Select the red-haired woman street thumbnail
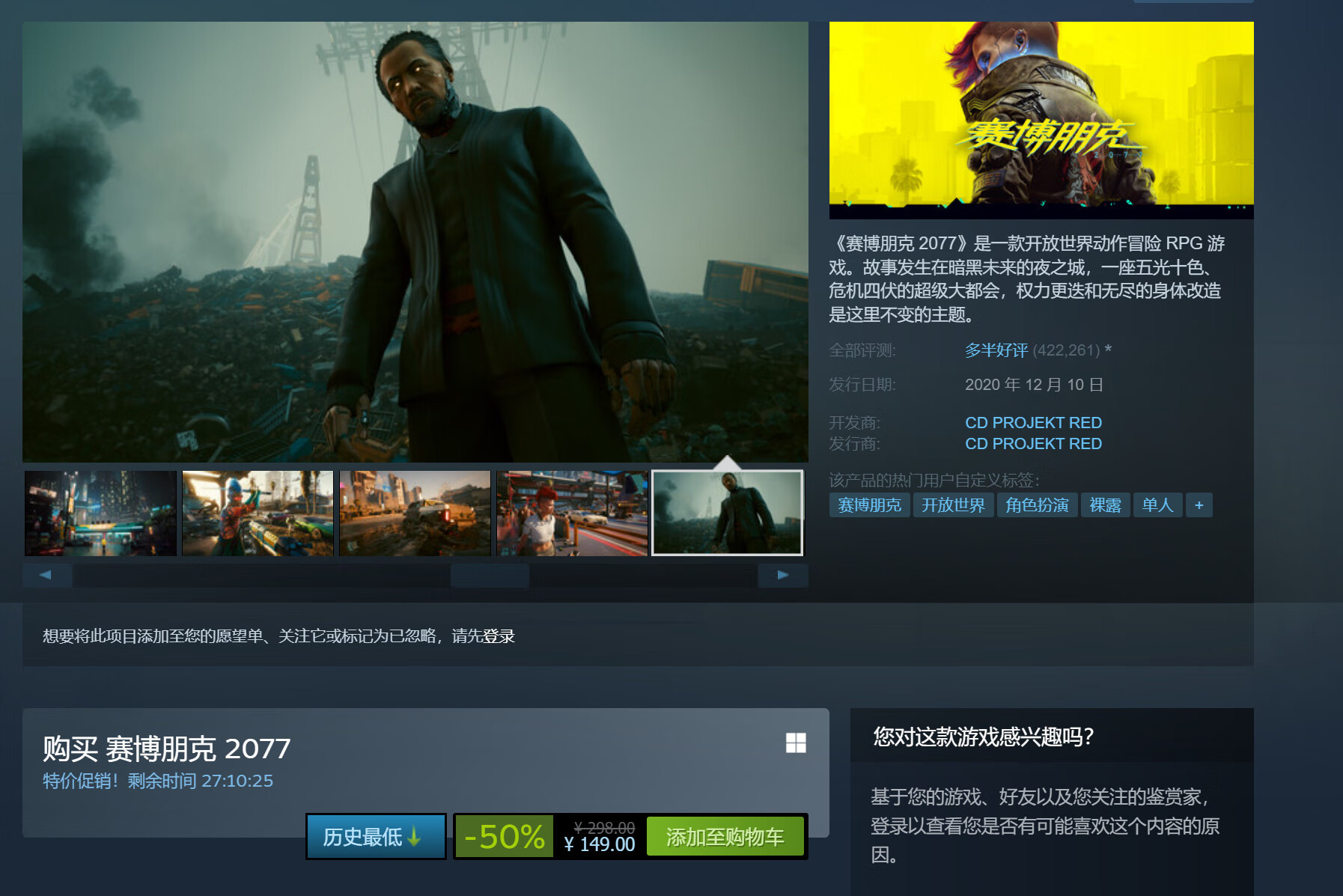Image resolution: width=1343 pixels, height=896 pixels. coord(573,513)
